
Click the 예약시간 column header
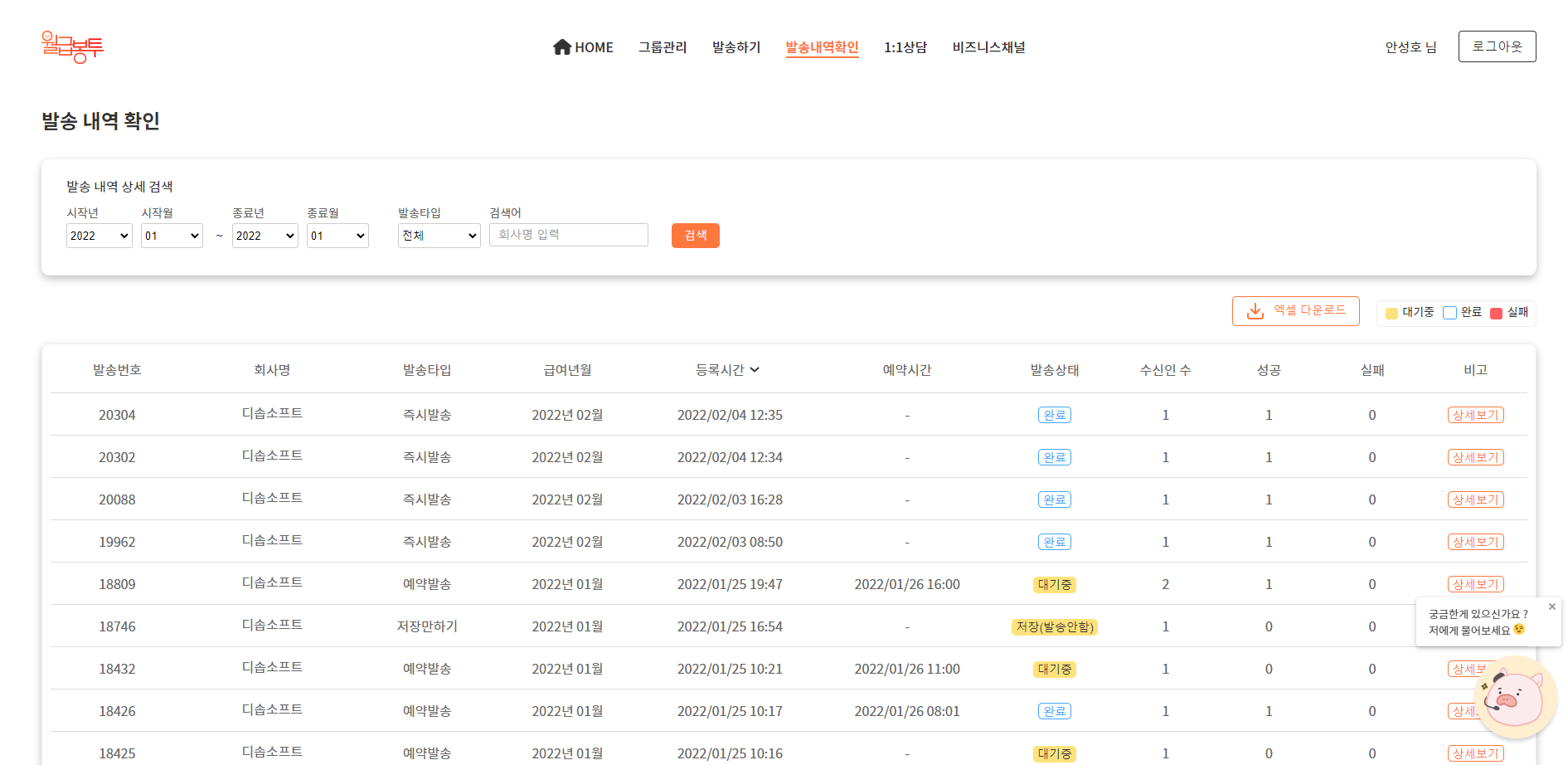[x=907, y=370]
